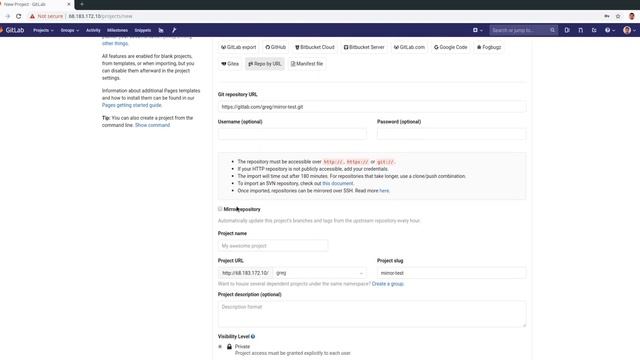Click the Not secure warning icon
Viewport: 640px width, 360px height.
pos(32,16)
